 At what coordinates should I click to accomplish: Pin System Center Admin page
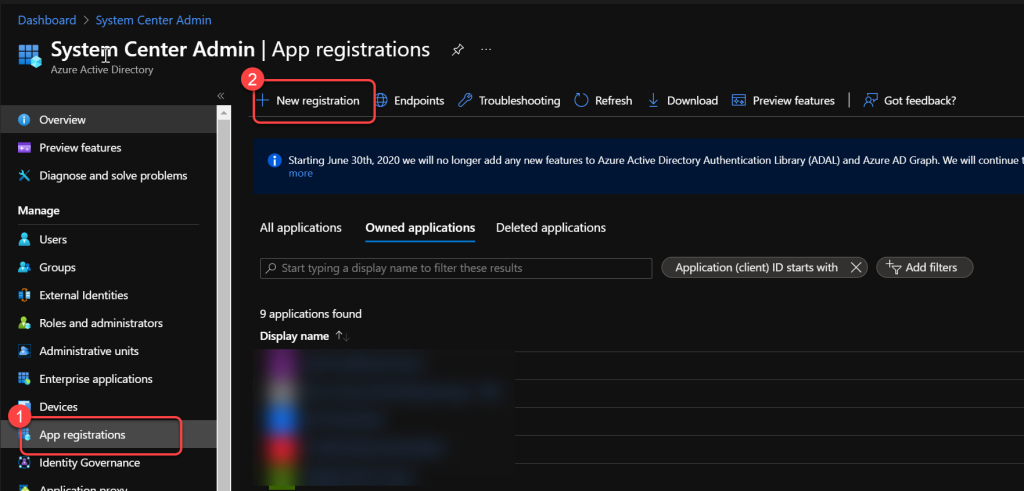coord(457,49)
